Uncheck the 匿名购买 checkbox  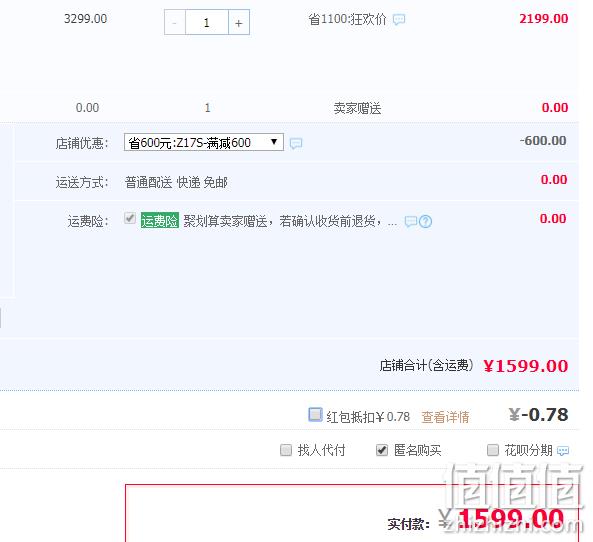382,450
